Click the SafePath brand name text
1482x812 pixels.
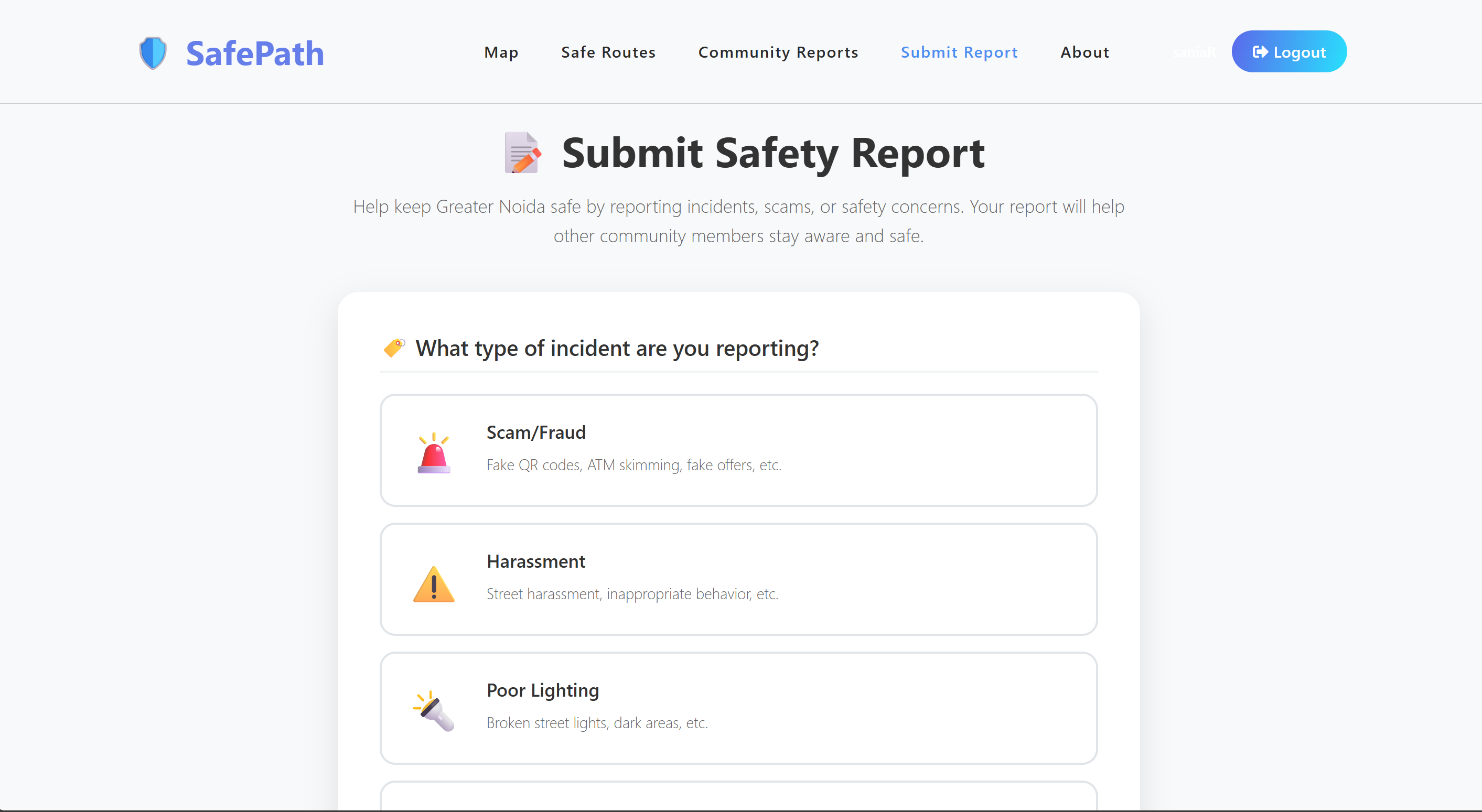tap(255, 53)
